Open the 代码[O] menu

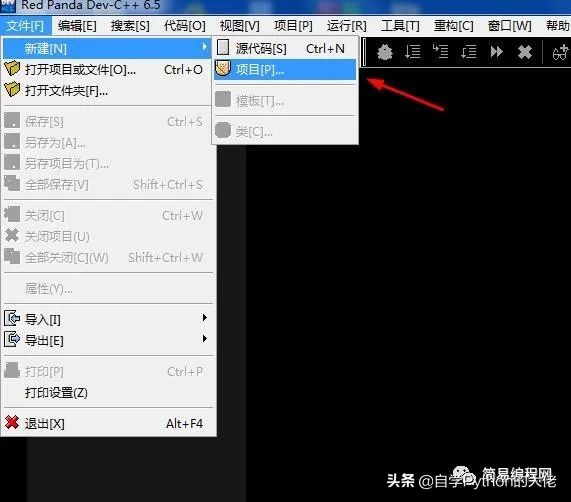pyautogui.click(x=185, y=26)
